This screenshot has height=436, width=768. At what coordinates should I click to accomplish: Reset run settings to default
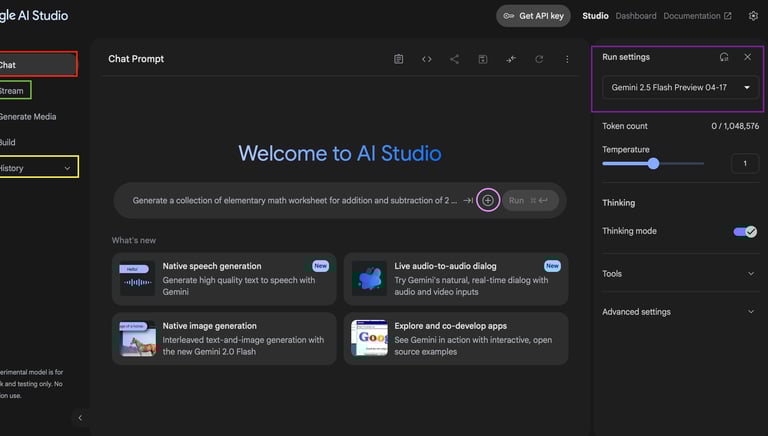pyautogui.click(x=724, y=57)
